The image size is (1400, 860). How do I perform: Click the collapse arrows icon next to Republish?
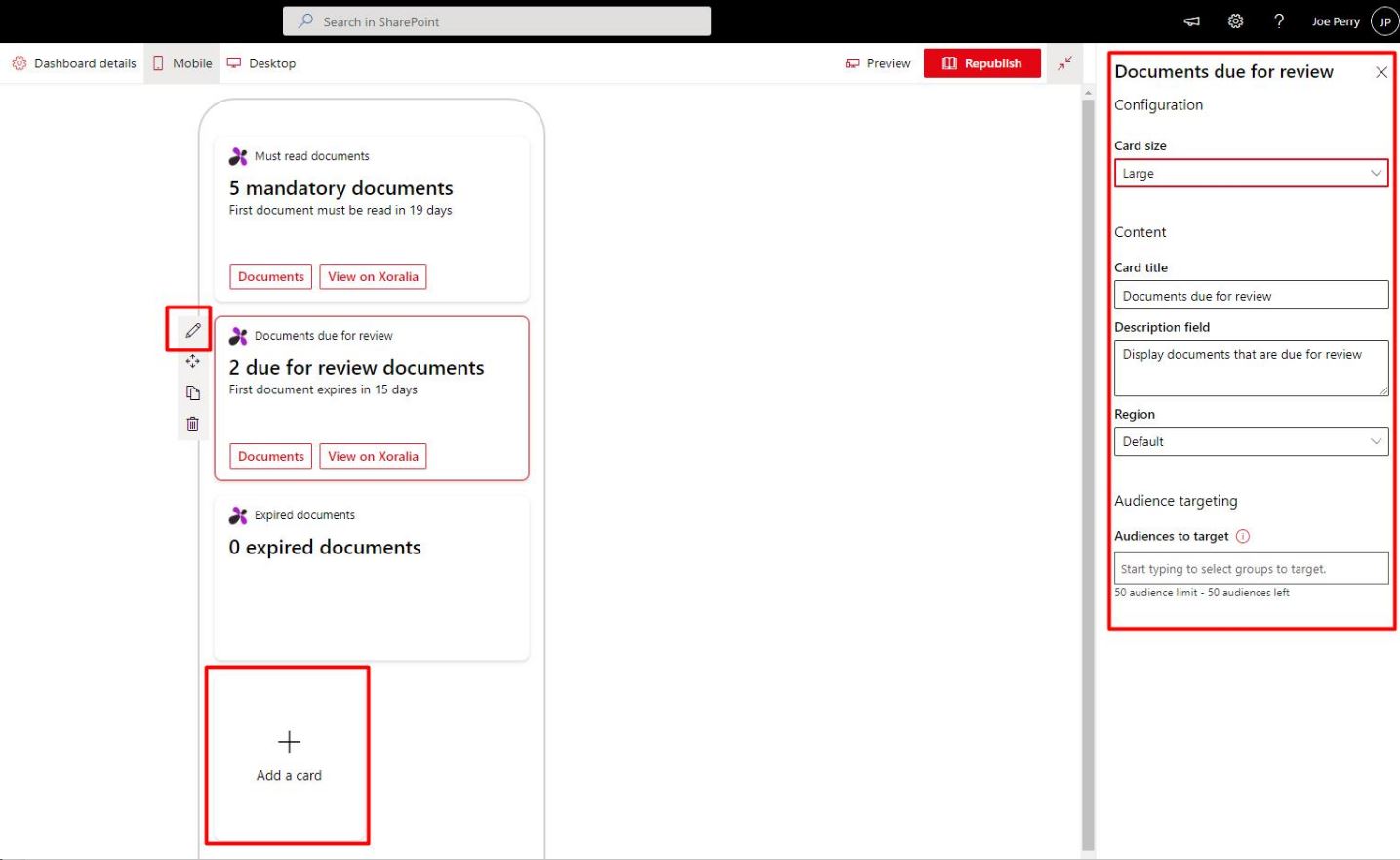[1065, 63]
